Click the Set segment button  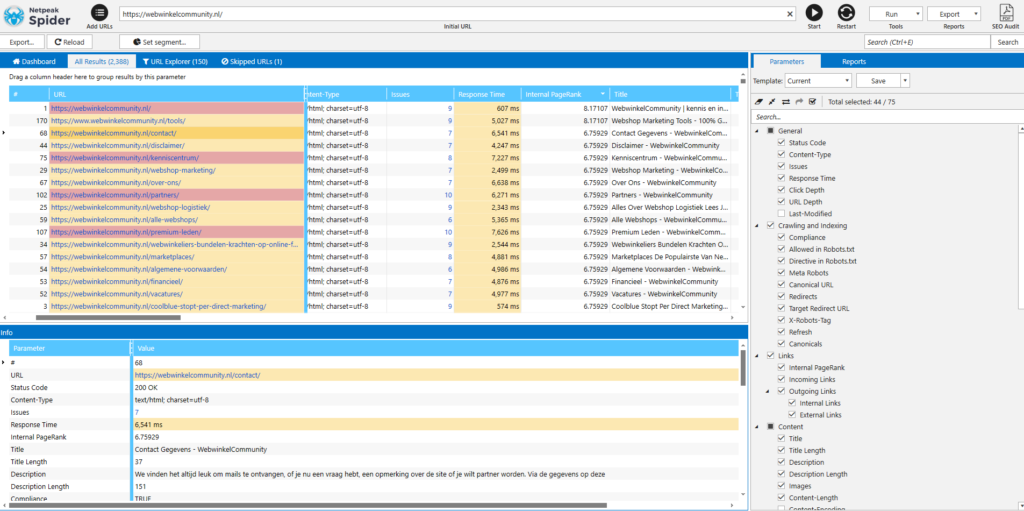point(159,42)
